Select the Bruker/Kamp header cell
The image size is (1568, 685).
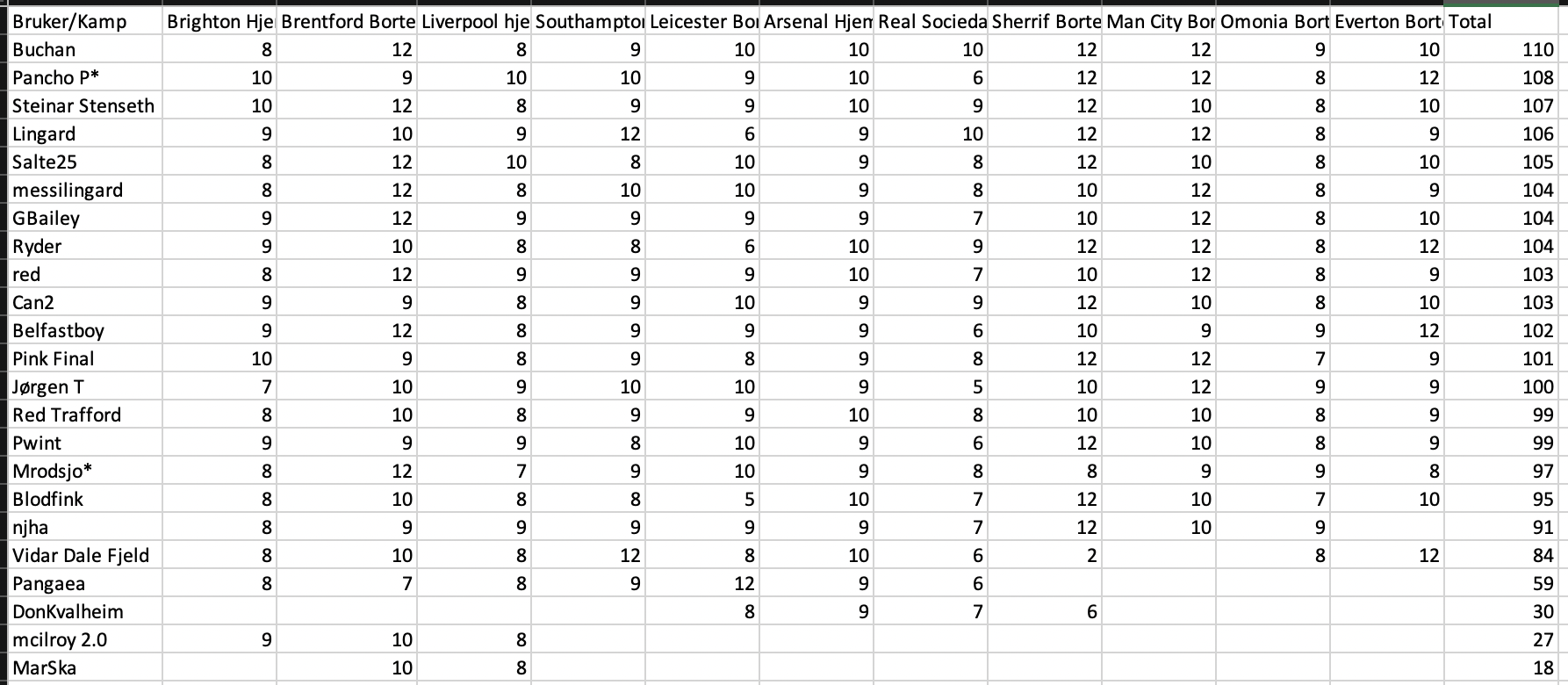pos(85,21)
